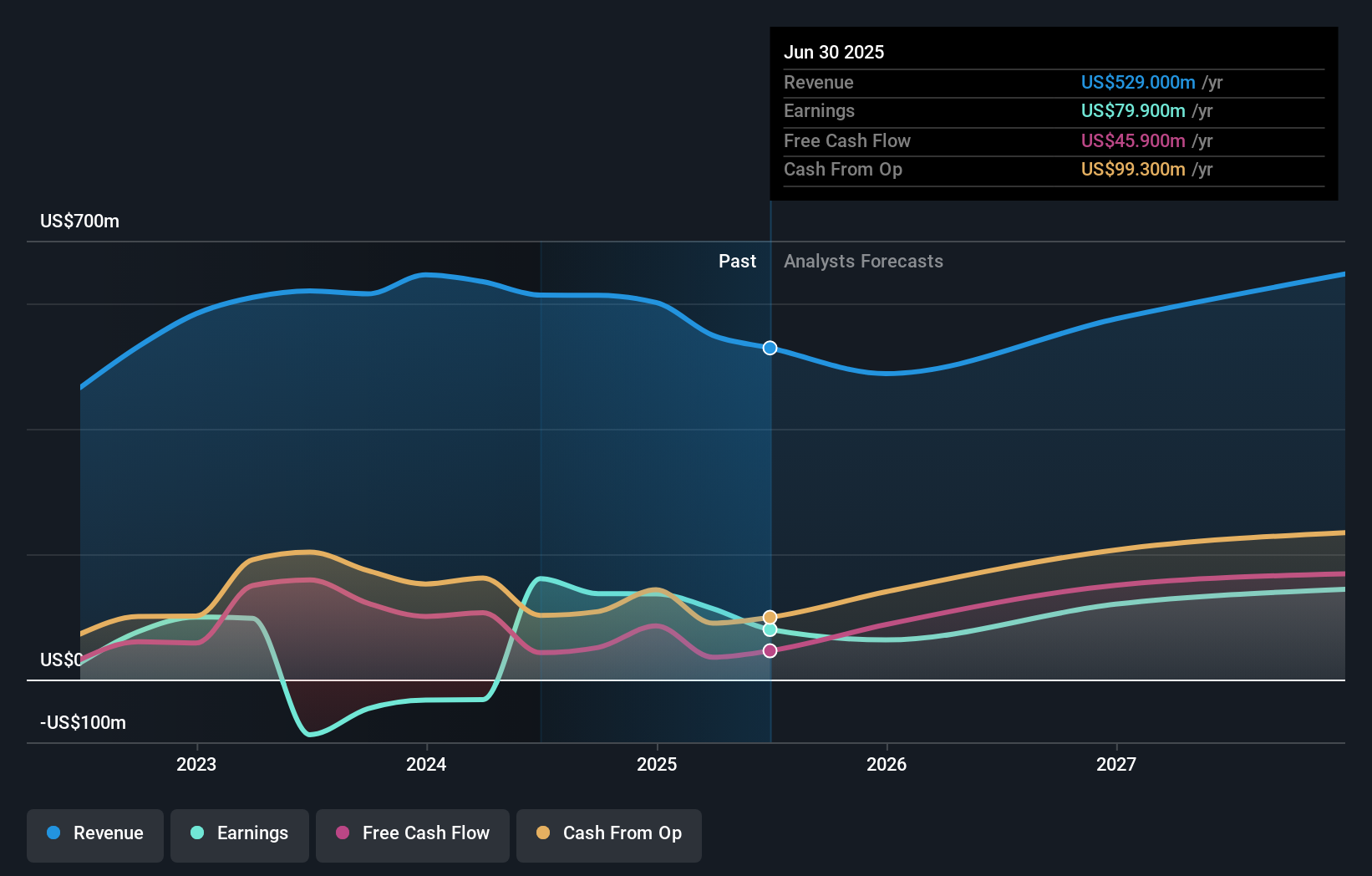Click the US$99.300m Cash From Op value
Viewport: 1372px width, 876px height.
[x=1133, y=169]
